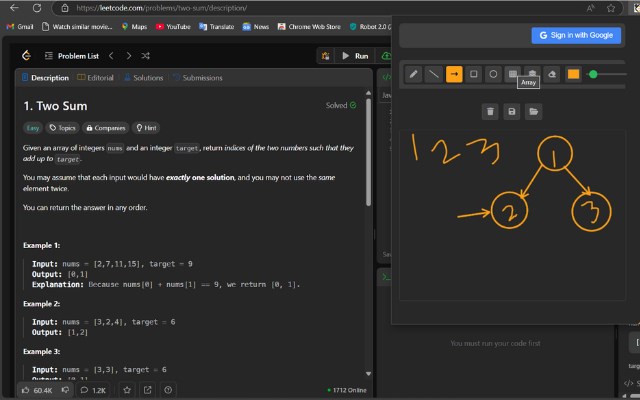
Task: Click the scroll down arrow in description
Action: click(x=369, y=373)
